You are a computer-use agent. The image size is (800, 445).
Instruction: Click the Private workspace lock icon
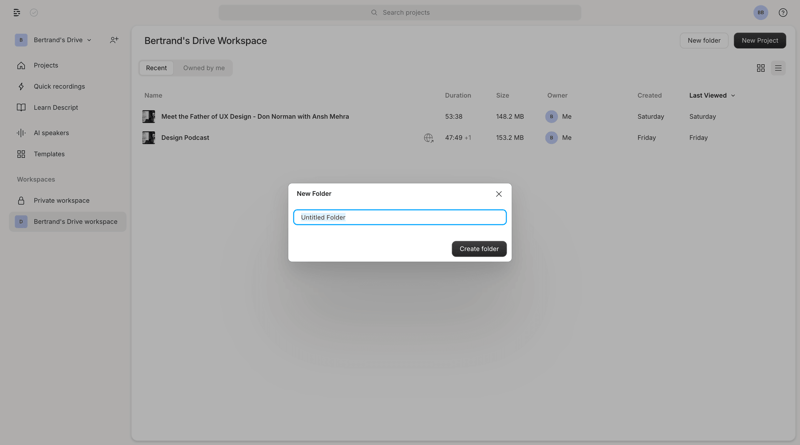pyautogui.click(x=21, y=201)
